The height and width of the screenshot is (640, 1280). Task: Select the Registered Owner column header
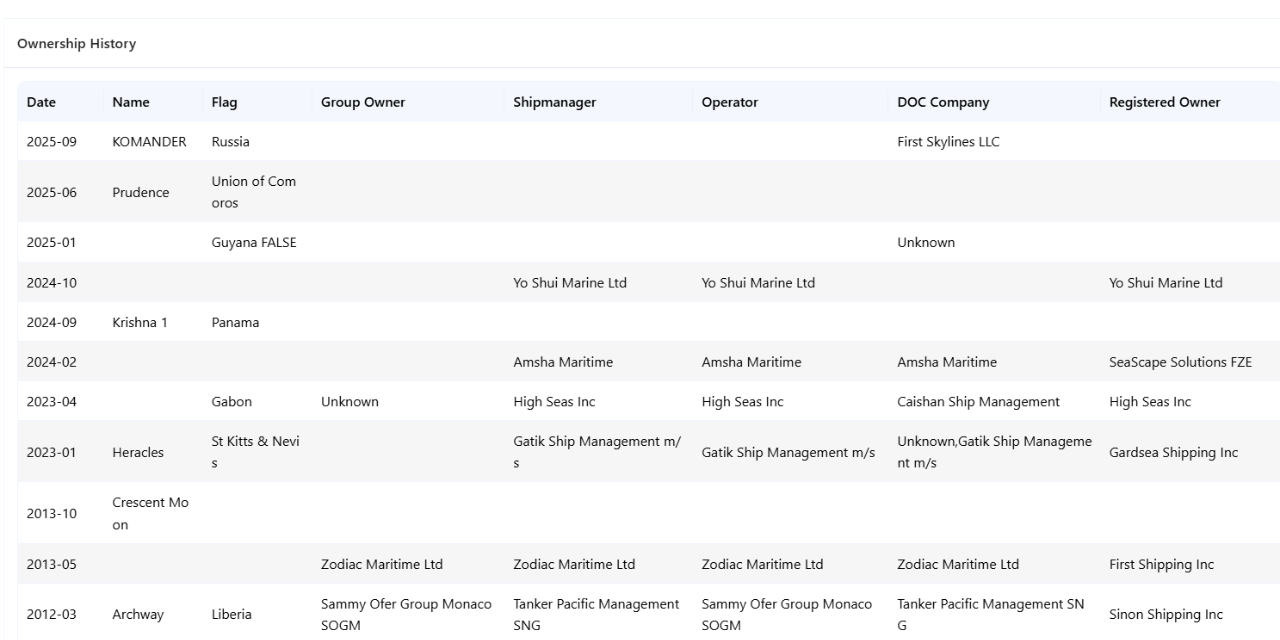[1164, 102]
